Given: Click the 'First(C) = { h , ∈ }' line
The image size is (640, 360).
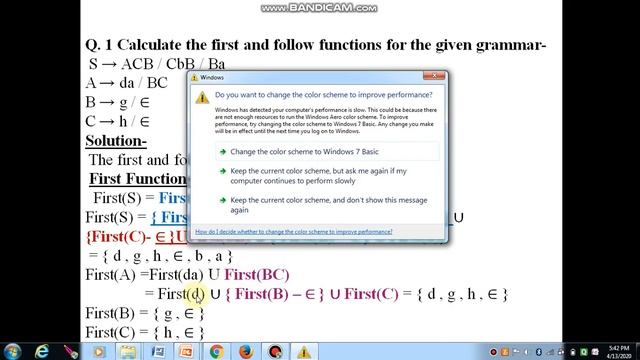Looking at the screenshot, I should pos(144,332).
